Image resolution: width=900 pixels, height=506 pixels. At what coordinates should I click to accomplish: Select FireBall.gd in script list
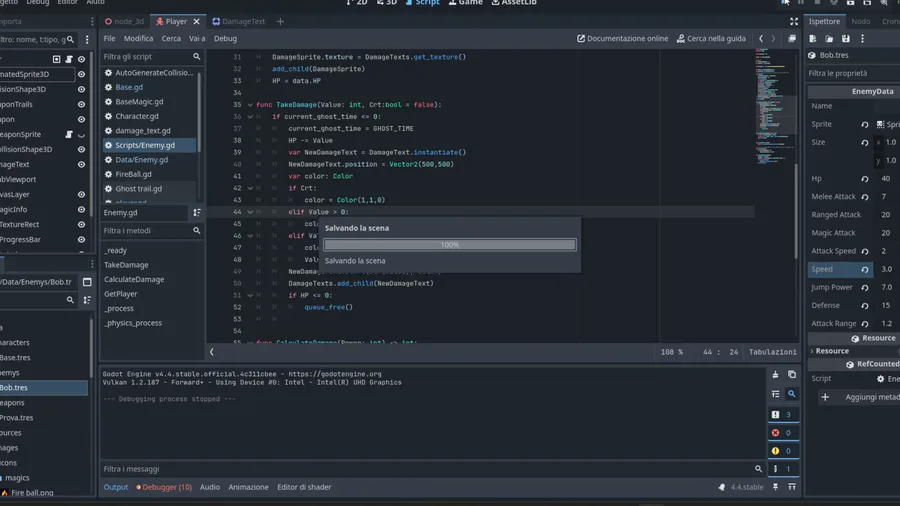coord(133,174)
